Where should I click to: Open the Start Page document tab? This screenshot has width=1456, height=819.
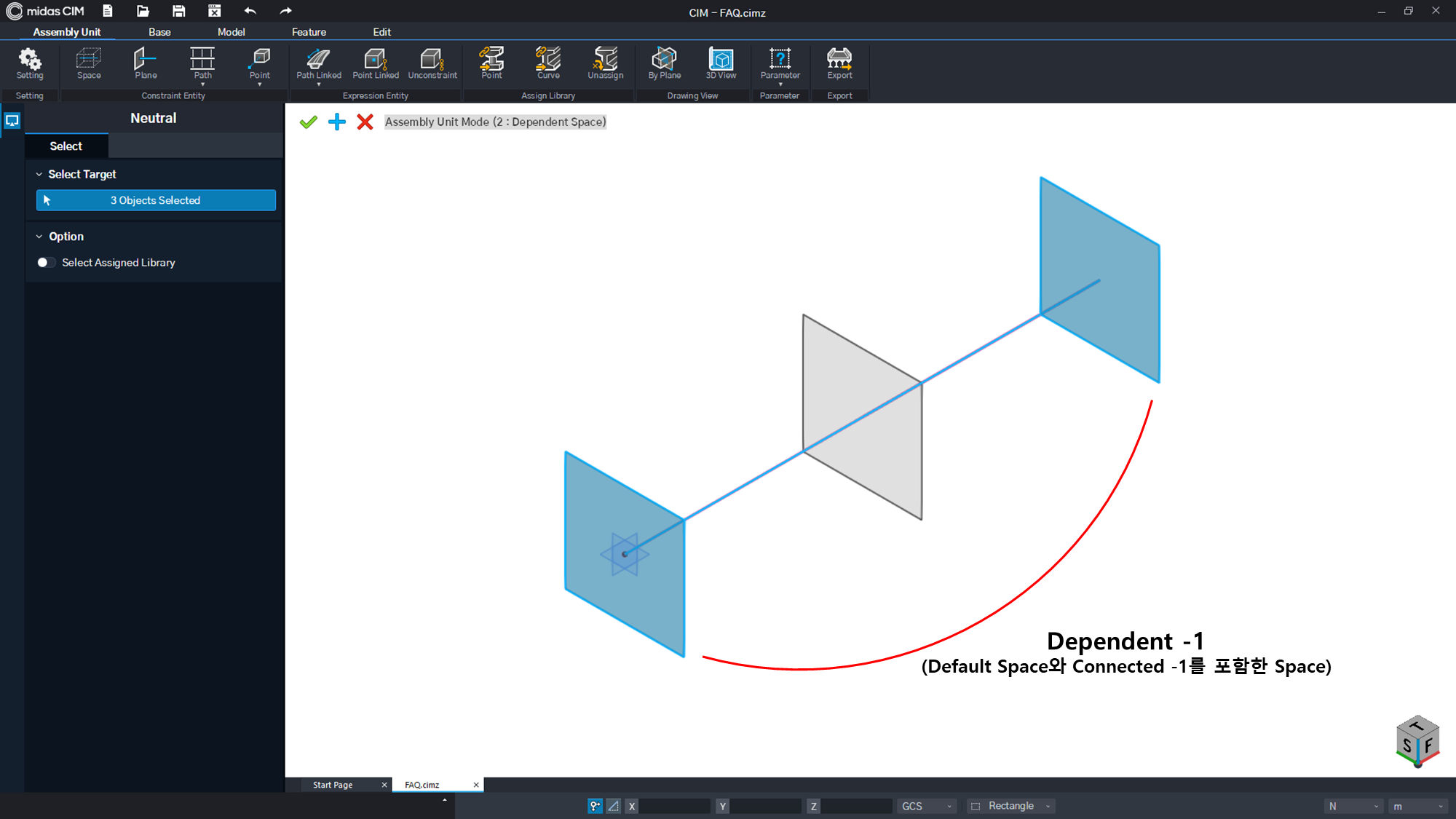coord(333,785)
